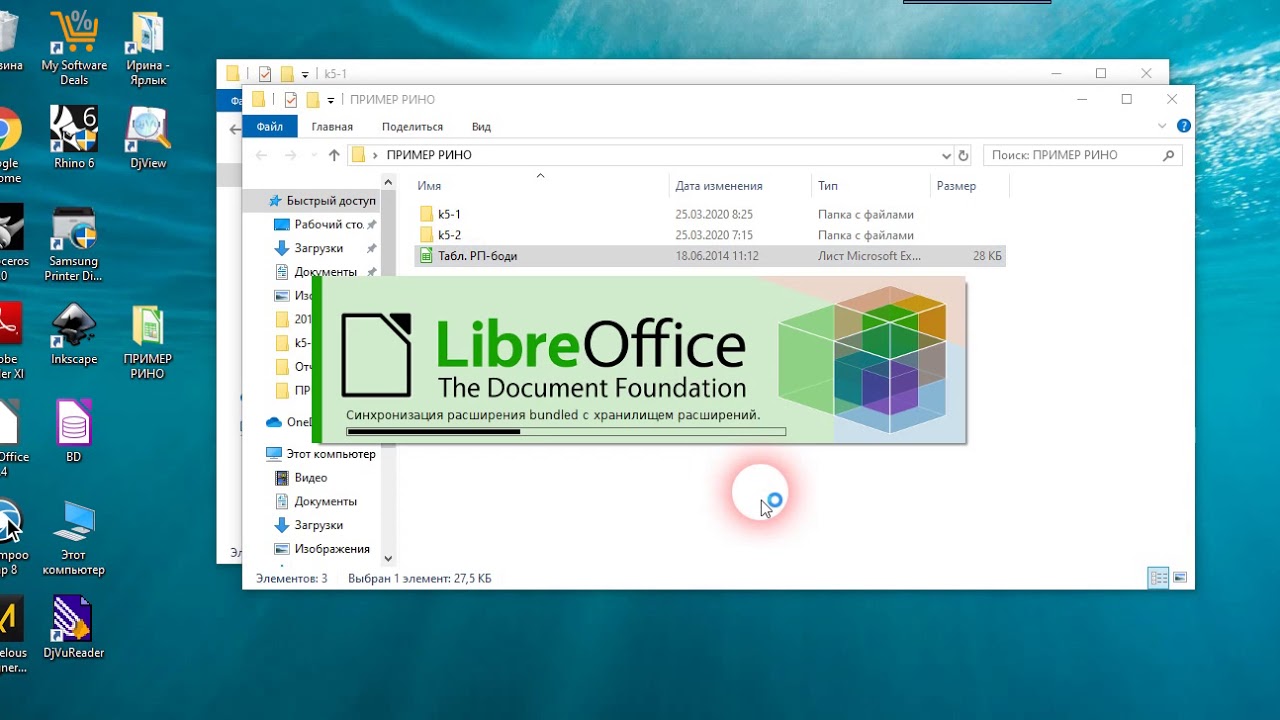The image size is (1280, 720).
Task: Open the BD database desktop icon
Action: (74, 431)
